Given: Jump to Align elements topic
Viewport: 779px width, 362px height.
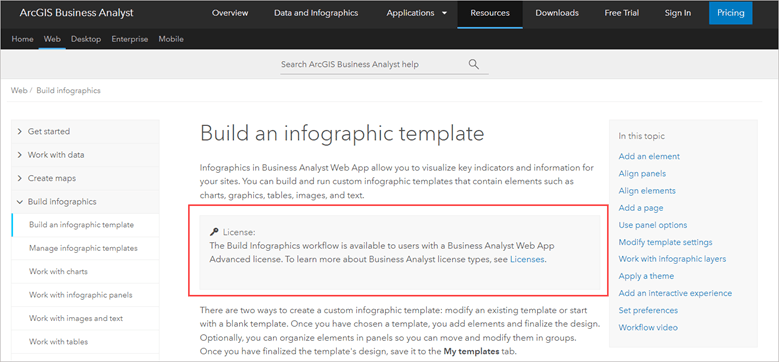Looking at the screenshot, I should tap(647, 191).
